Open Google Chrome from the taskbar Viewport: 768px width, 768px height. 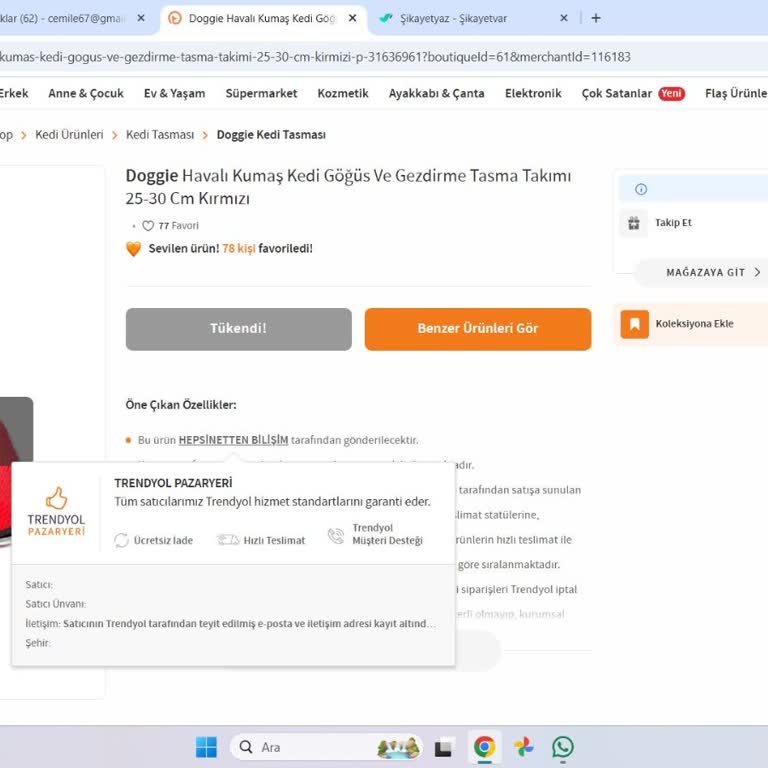tap(484, 747)
